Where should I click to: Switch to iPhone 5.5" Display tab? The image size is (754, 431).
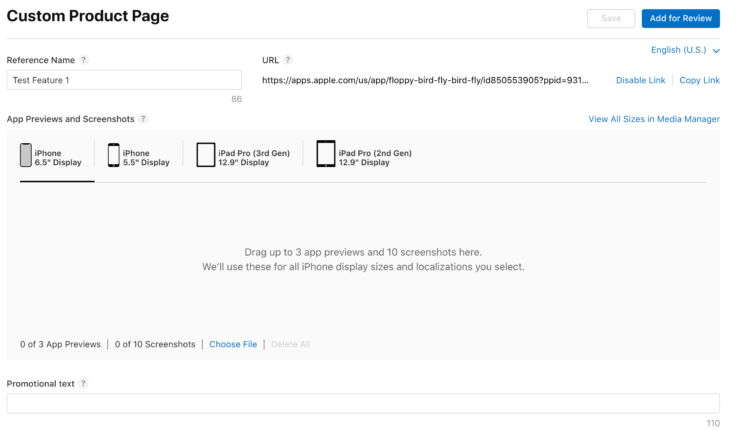point(138,157)
